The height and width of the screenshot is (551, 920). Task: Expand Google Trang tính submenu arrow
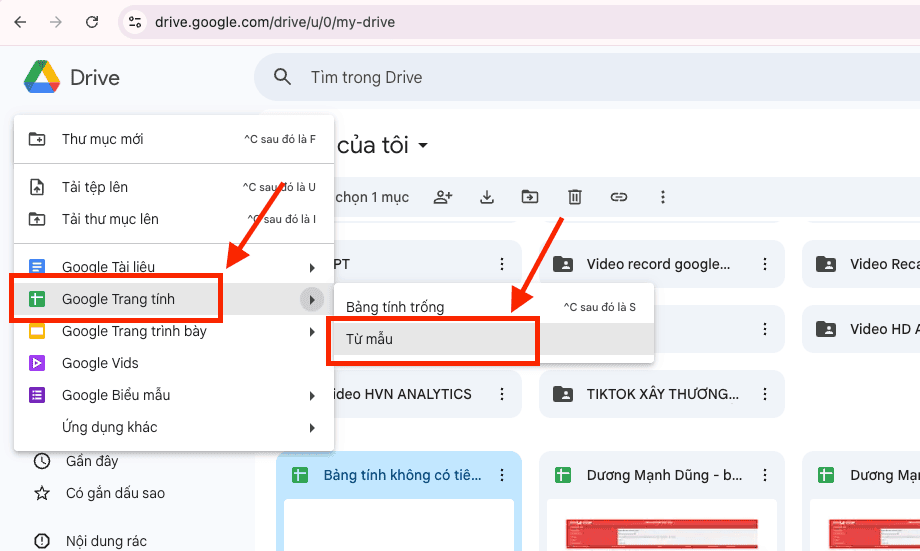pos(312,299)
